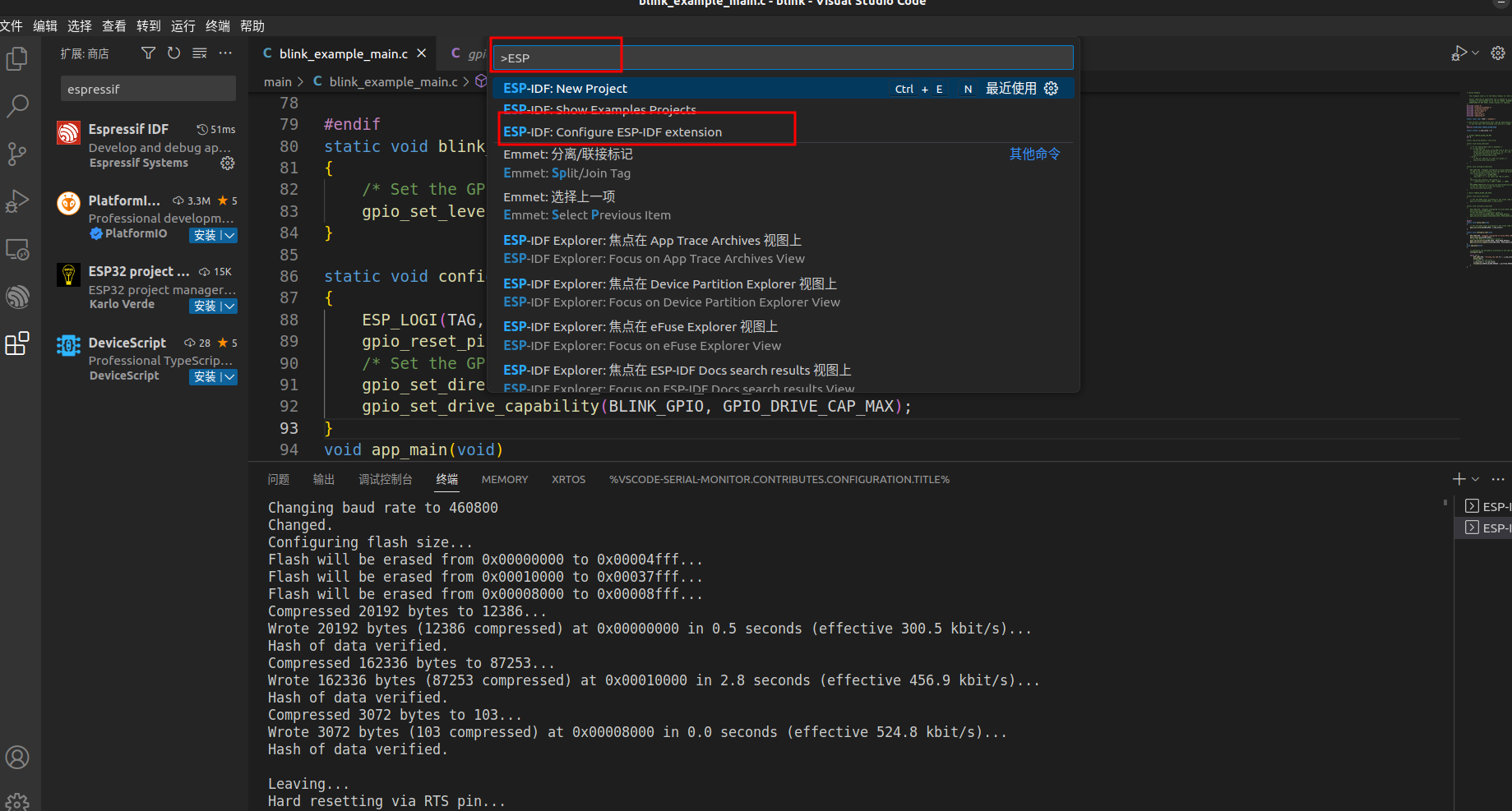Focus on Device Partition Explorer View command
The width and height of the screenshot is (1512, 811).
pyautogui.click(x=784, y=293)
